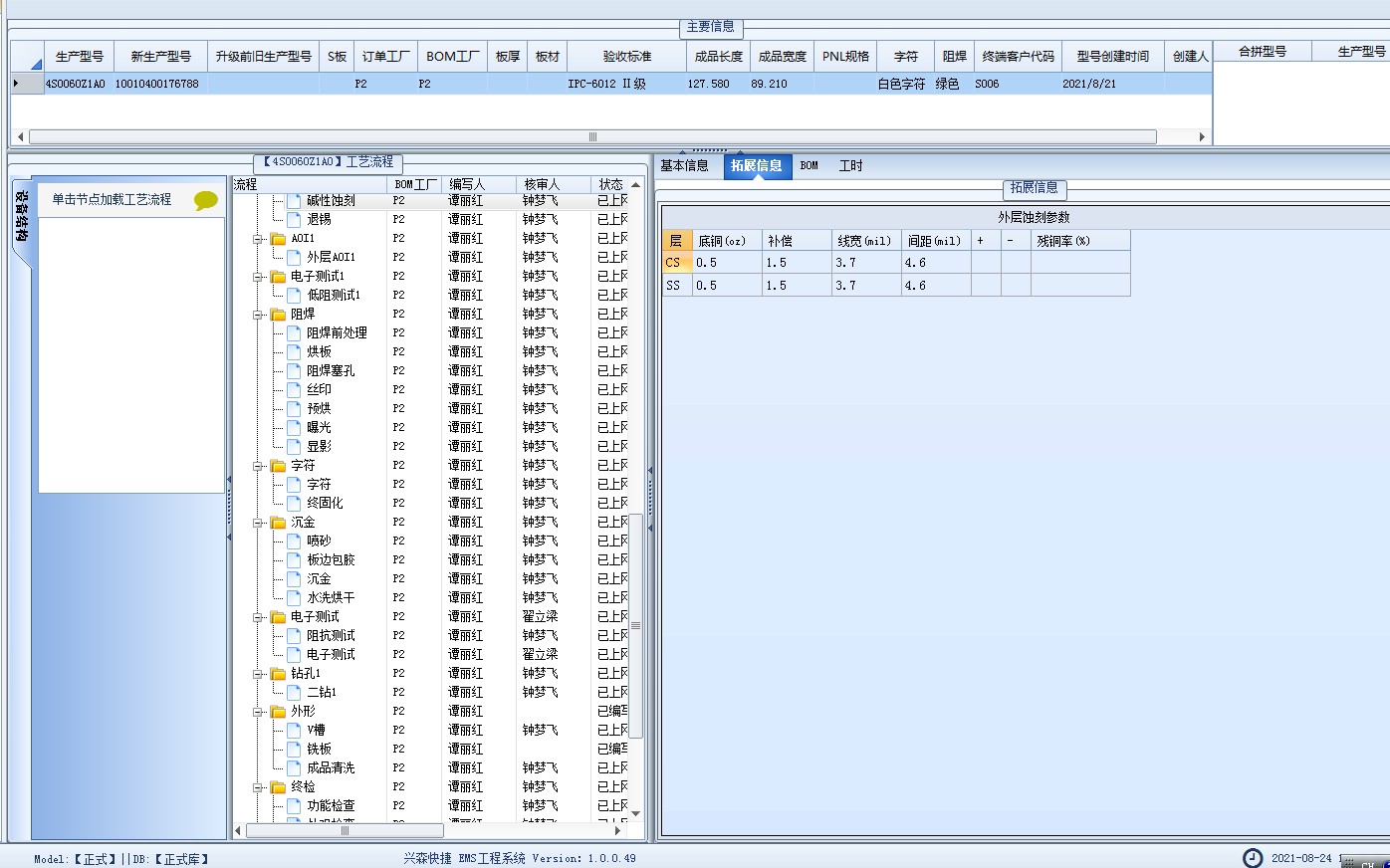Viewport: 1390px width, 868px height.
Task: Click the document icon beside 退锡
Action: coord(294,219)
